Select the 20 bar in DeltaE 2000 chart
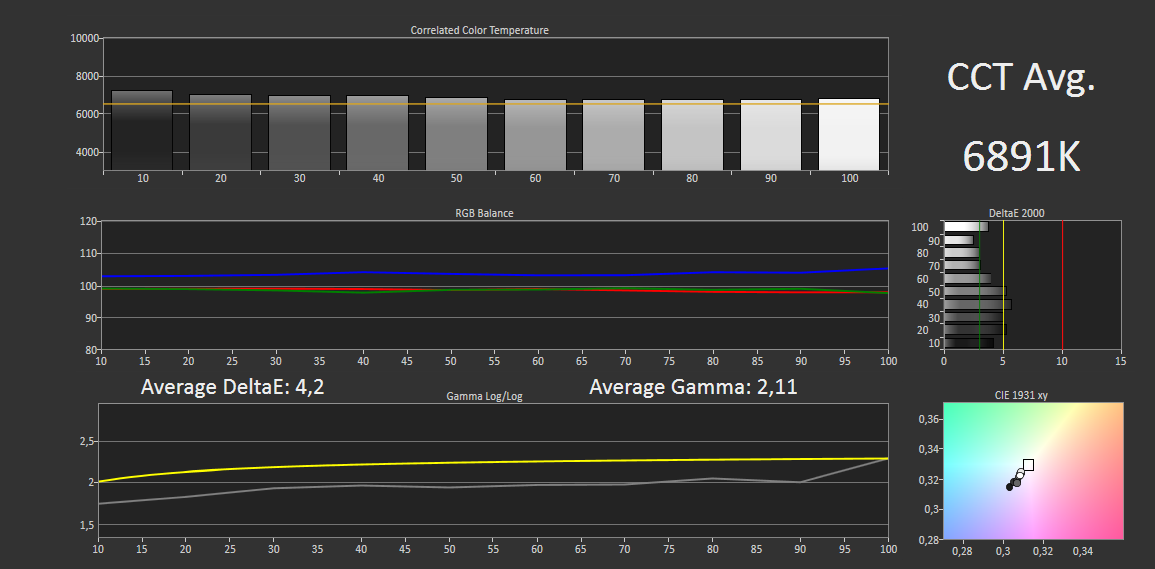The image size is (1155, 569). pos(975,330)
